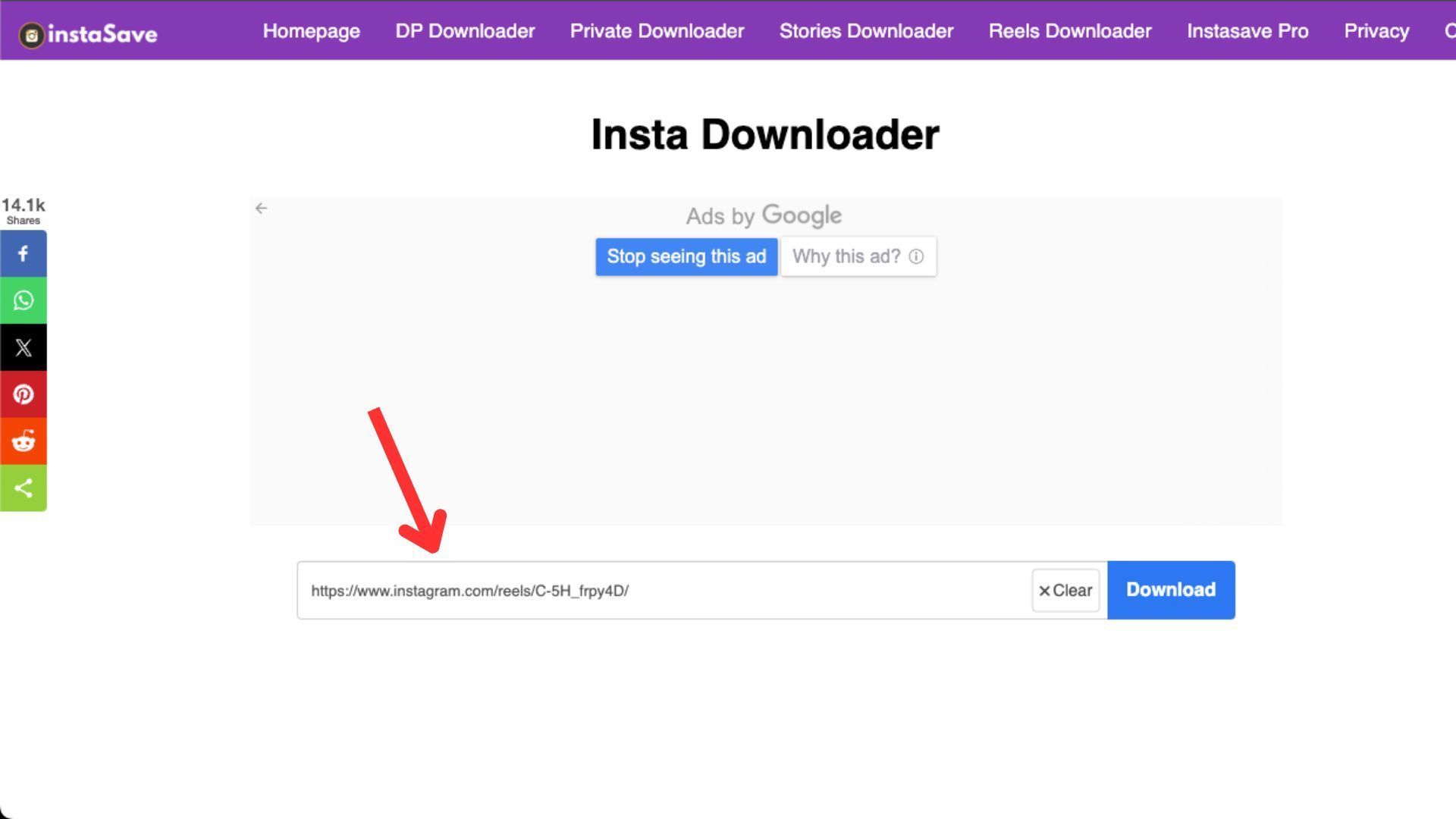Open Private Downloader page
This screenshot has width=1456, height=819.
pyautogui.click(x=657, y=31)
